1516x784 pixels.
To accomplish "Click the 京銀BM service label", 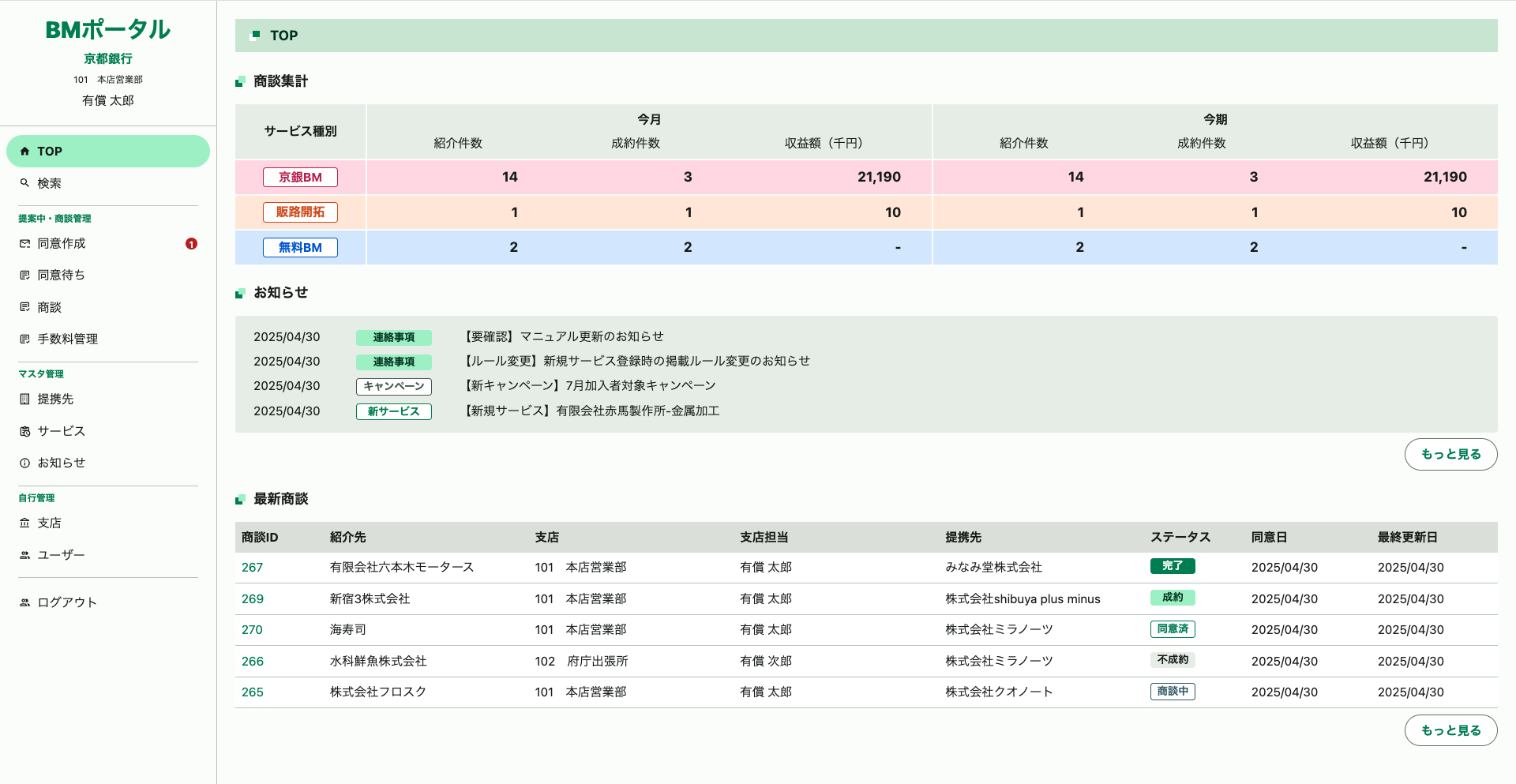I will click(300, 178).
